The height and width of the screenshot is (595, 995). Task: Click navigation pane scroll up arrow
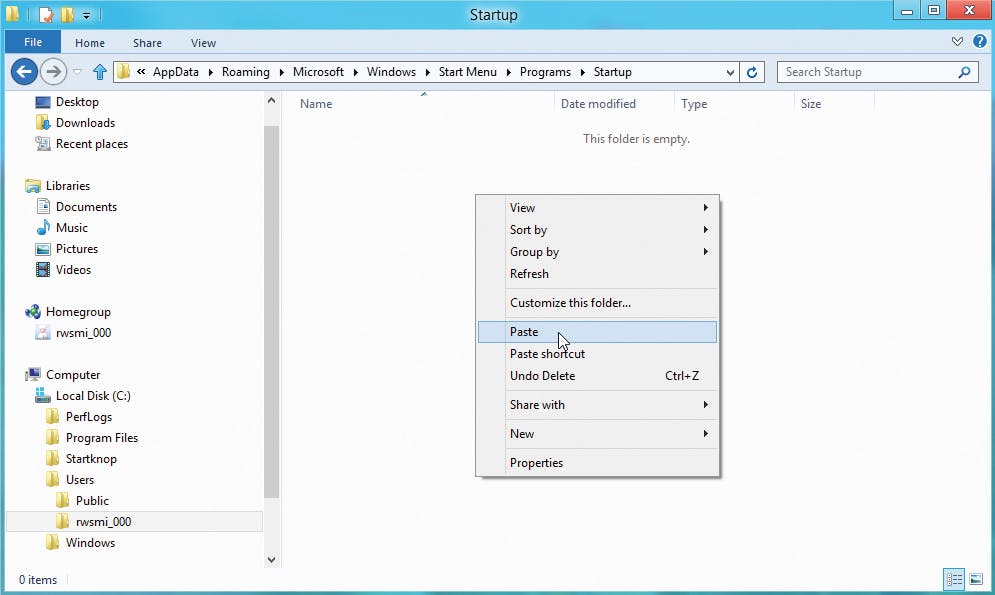pyautogui.click(x=272, y=100)
